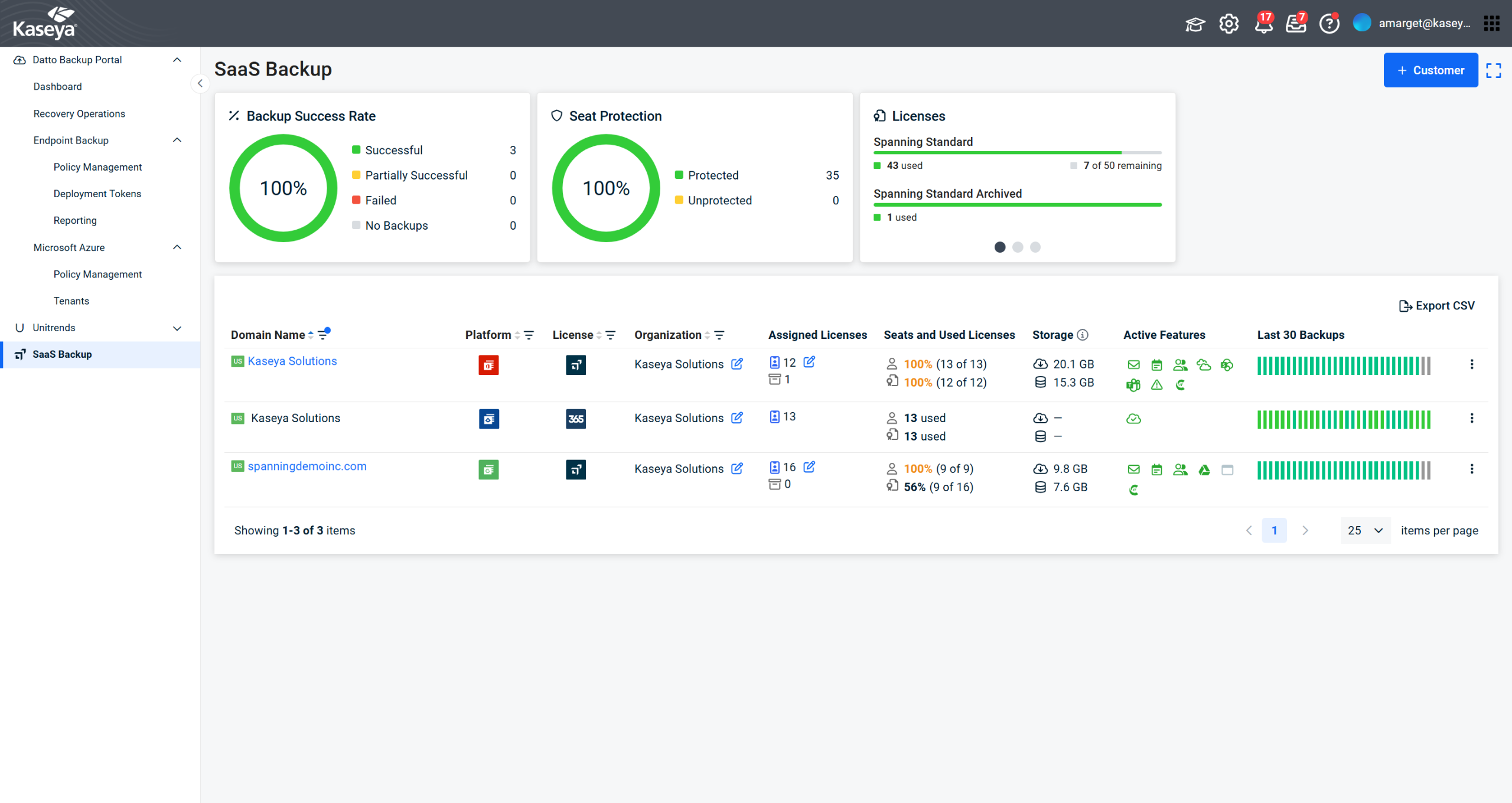Sort by the Domain Name column arrows
The height and width of the screenshot is (803, 1512).
311,335
